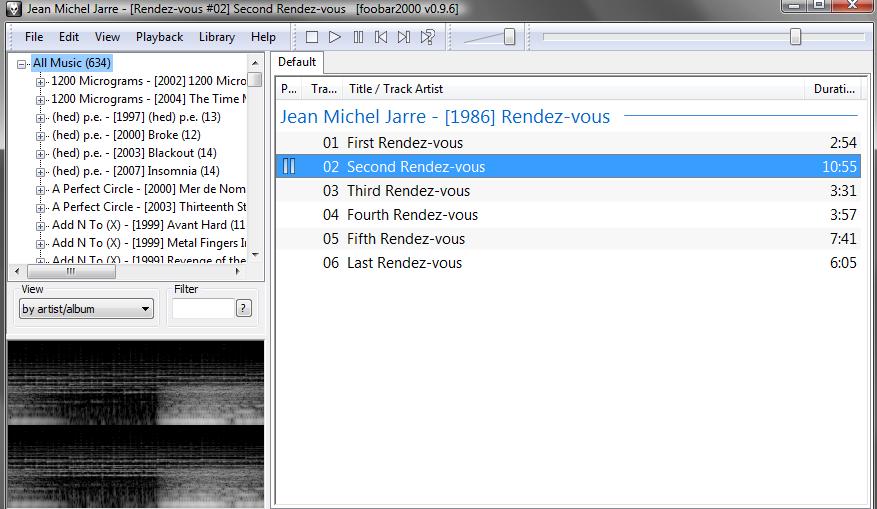Expand (hed) p.e. [2000] Broke node

(40, 136)
